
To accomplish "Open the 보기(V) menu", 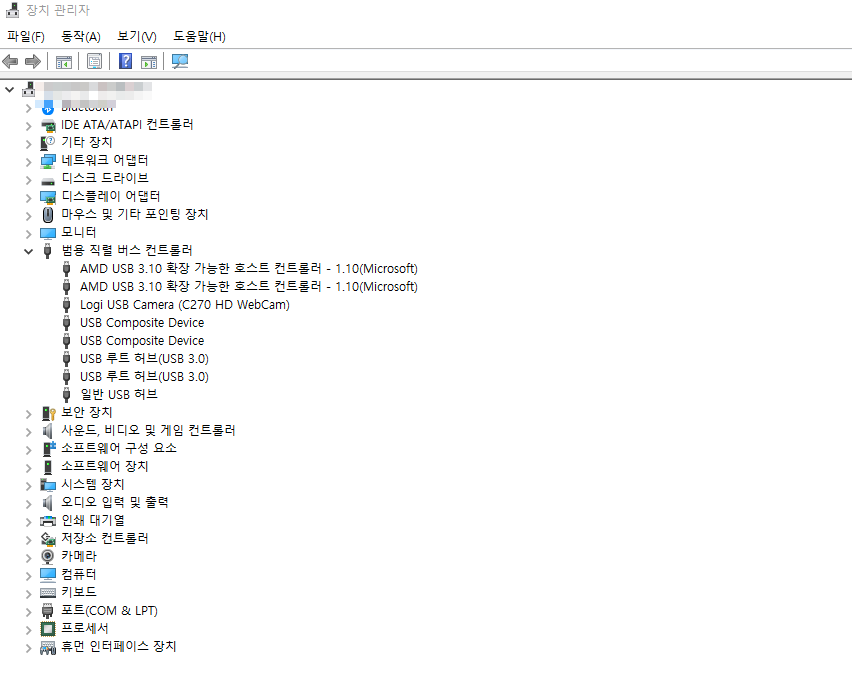I will tap(136, 36).
